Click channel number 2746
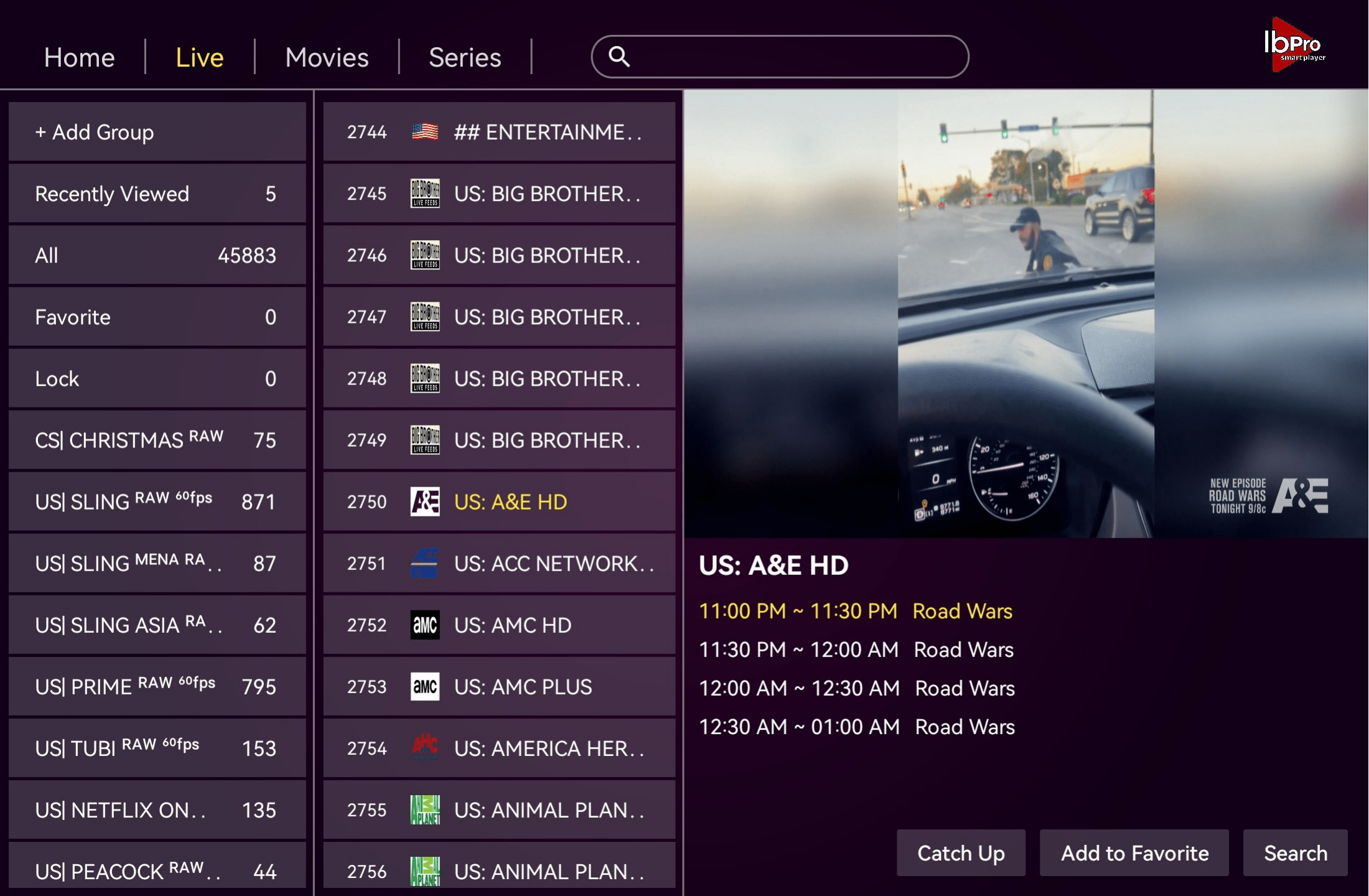The height and width of the screenshot is (896, 1369). tap(367, 255)
